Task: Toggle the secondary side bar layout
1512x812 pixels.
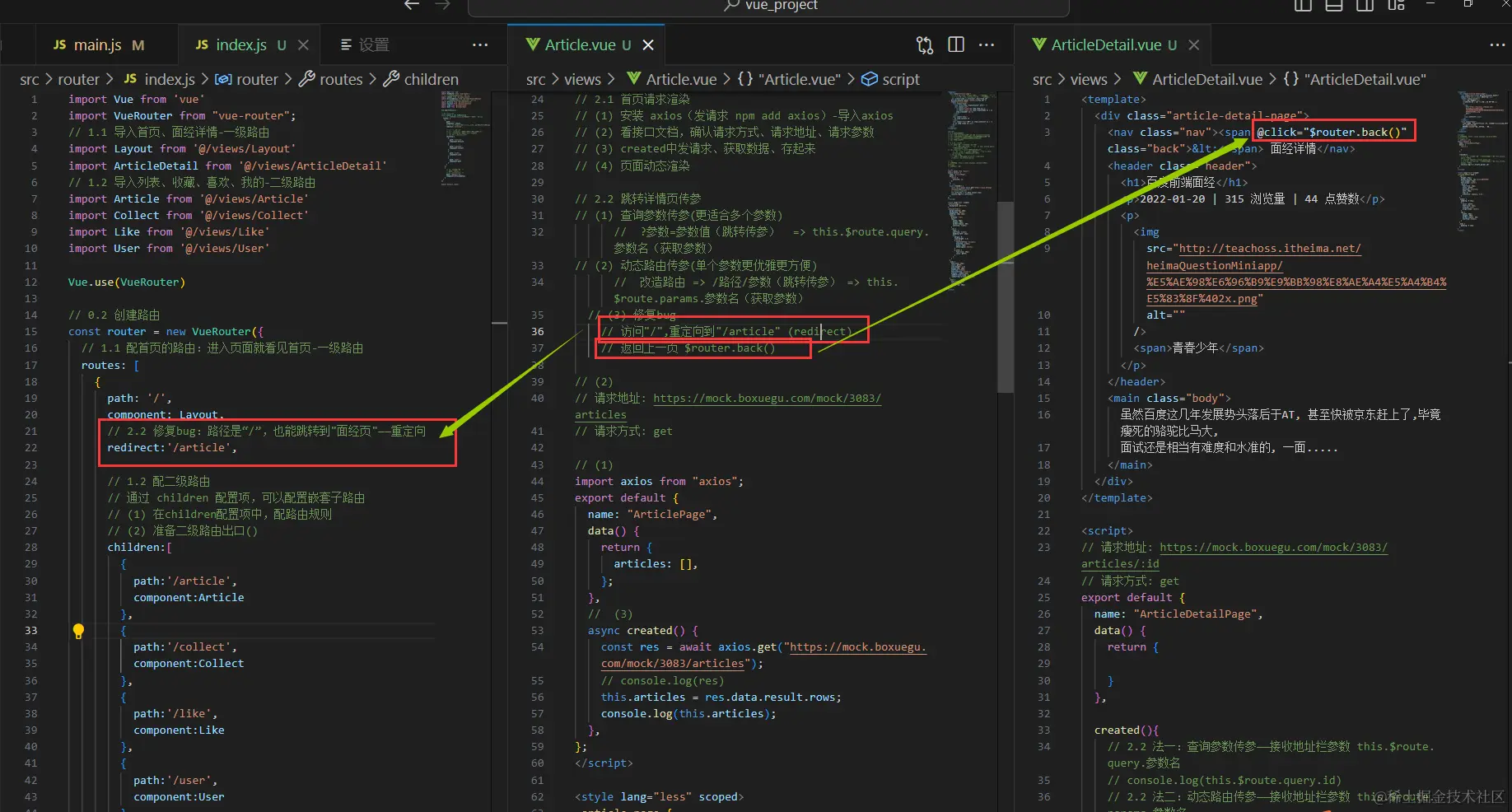Action: [x=1365, y=5]
